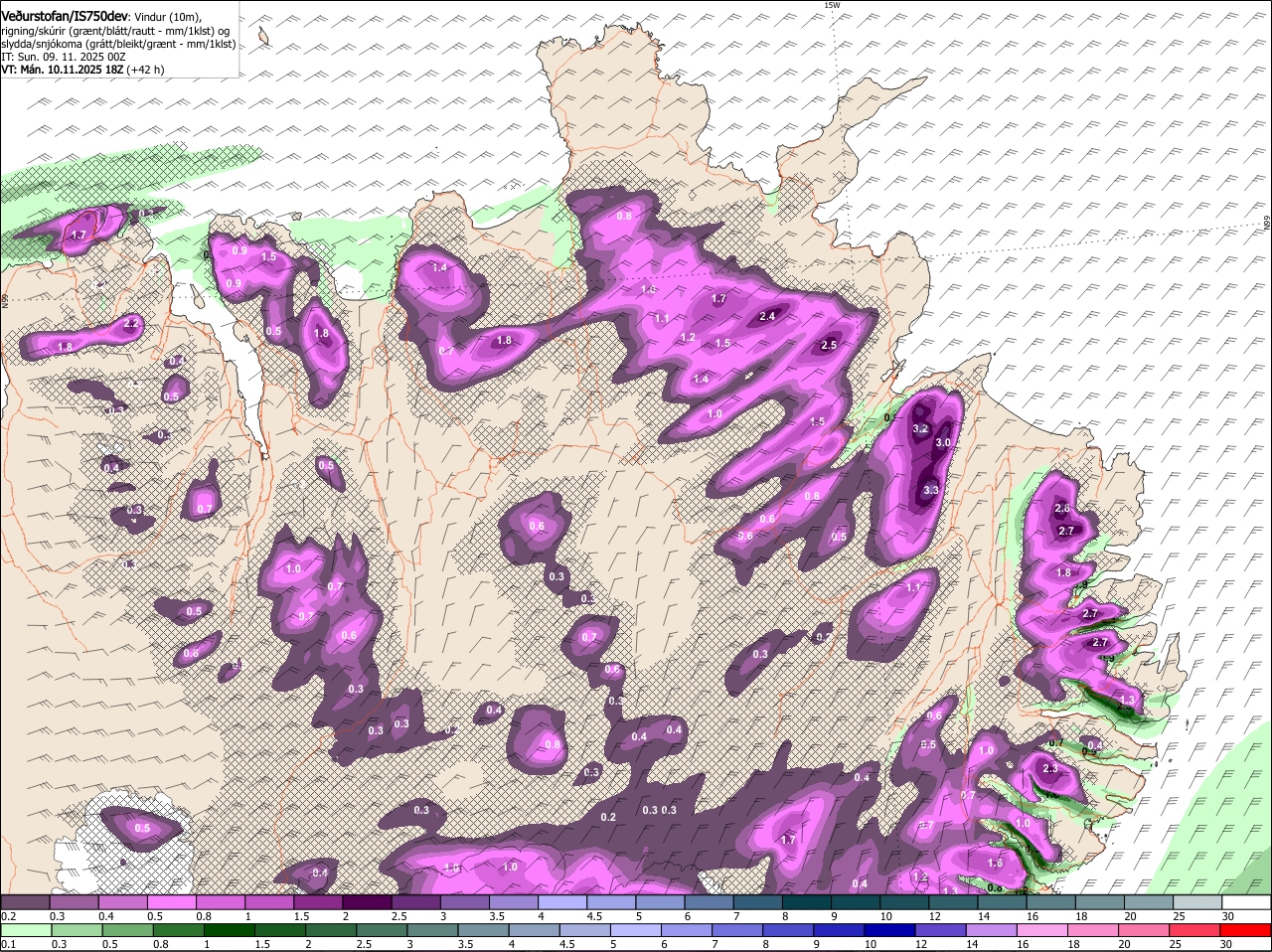Screen dimensions: 1272x952
Task: Click the 3.3 snowfall value on the map
Action: pyautogui.click(x=931, y=490)
